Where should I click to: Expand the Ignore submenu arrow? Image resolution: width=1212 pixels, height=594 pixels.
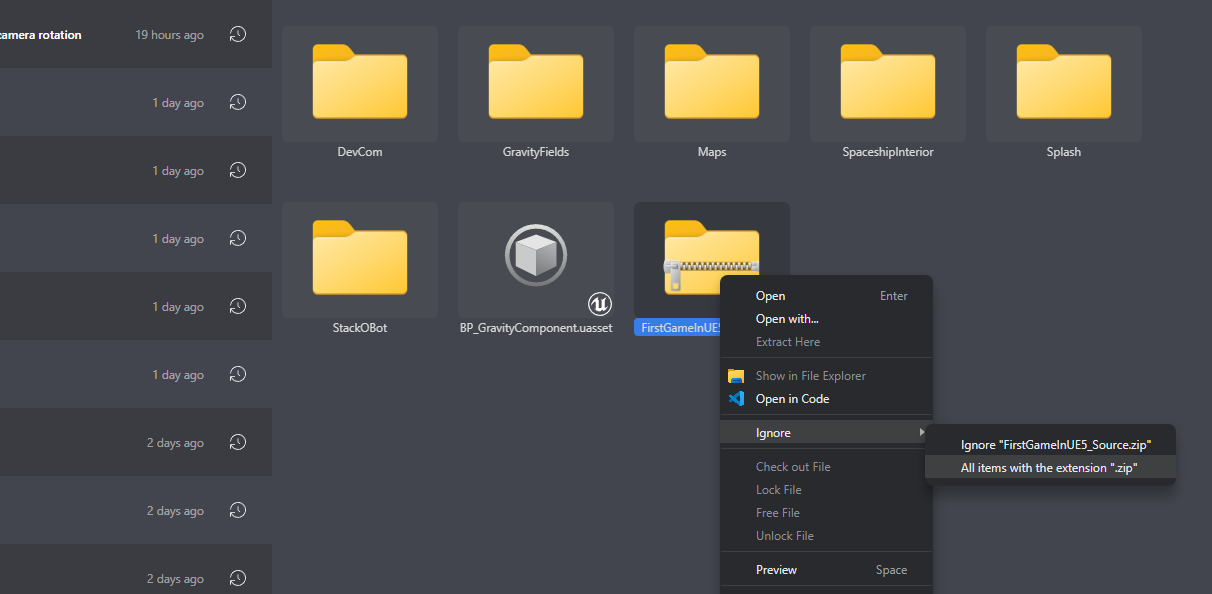click(921, 433)
